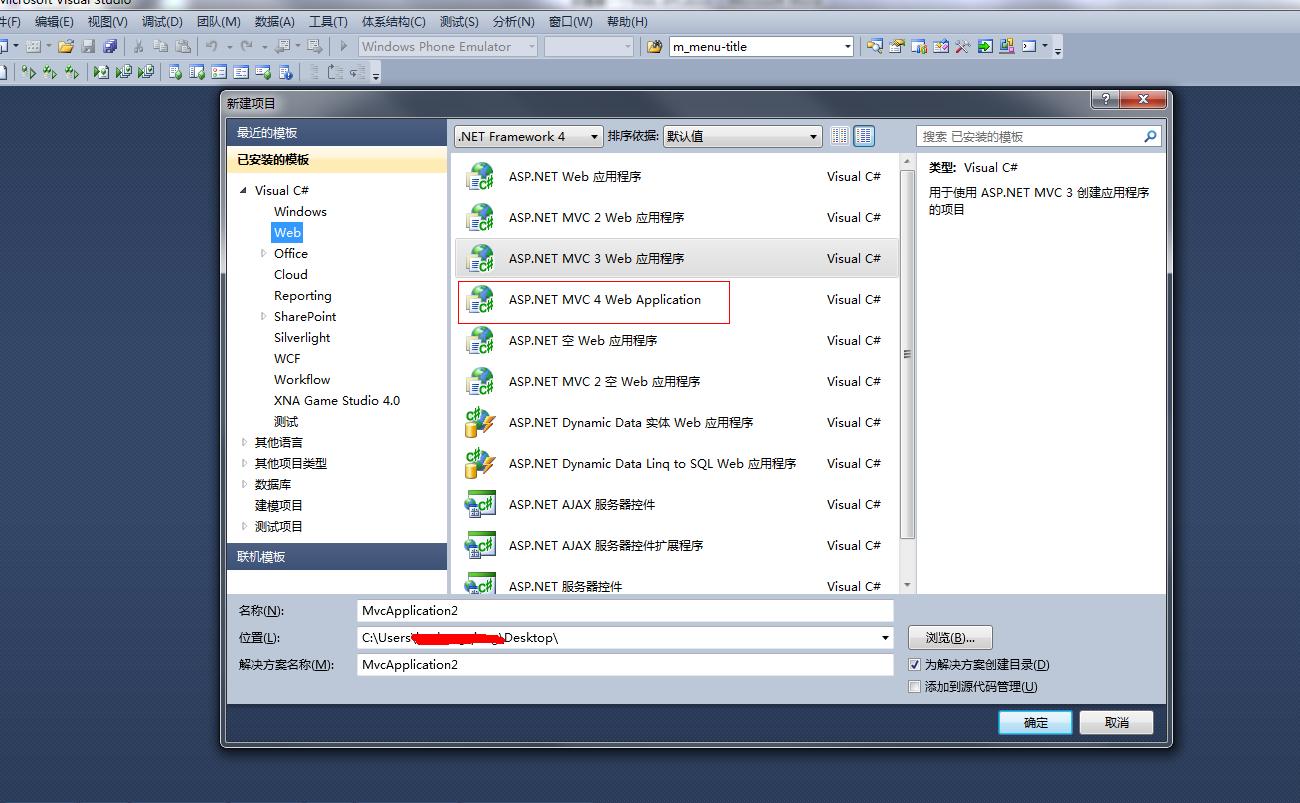Collapse the Visual C# tree node
Image resolution: width=1300 pixels, height=803 pixels.
(x=243, y=190)
